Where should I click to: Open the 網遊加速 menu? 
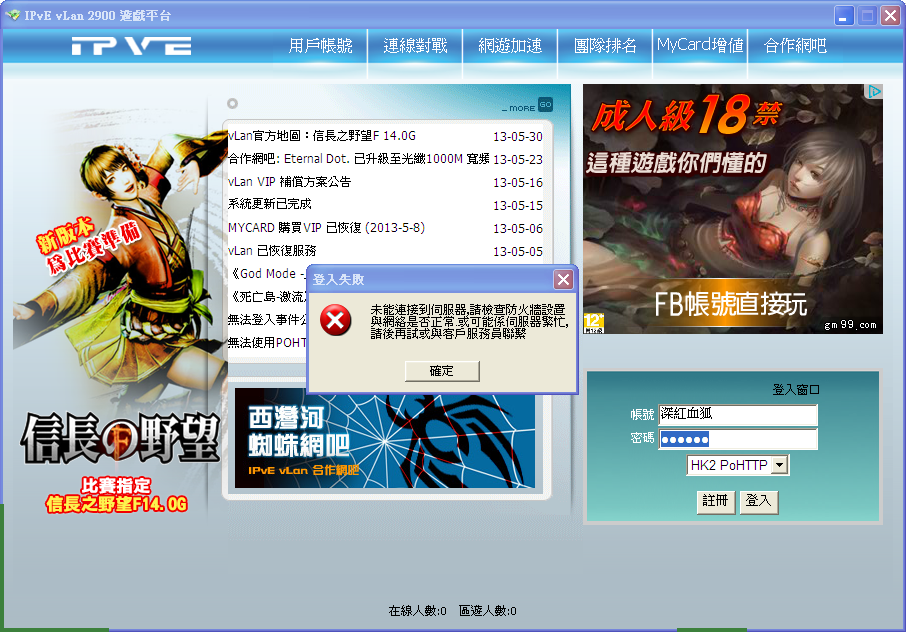coord(510,45)
